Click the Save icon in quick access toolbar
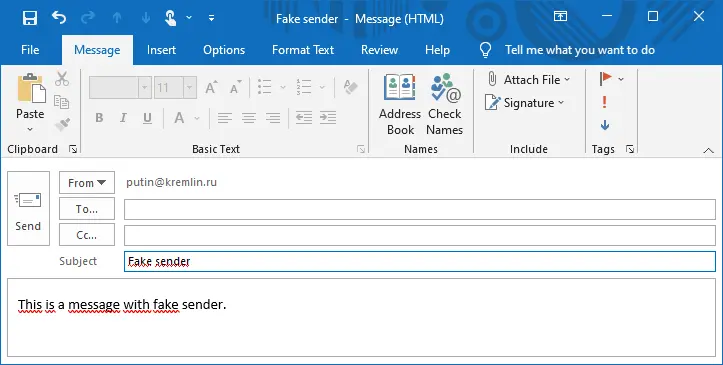Image resolution: width=723 pixels, height=365 pixels. pyautogui.click(x=30, y=18)
